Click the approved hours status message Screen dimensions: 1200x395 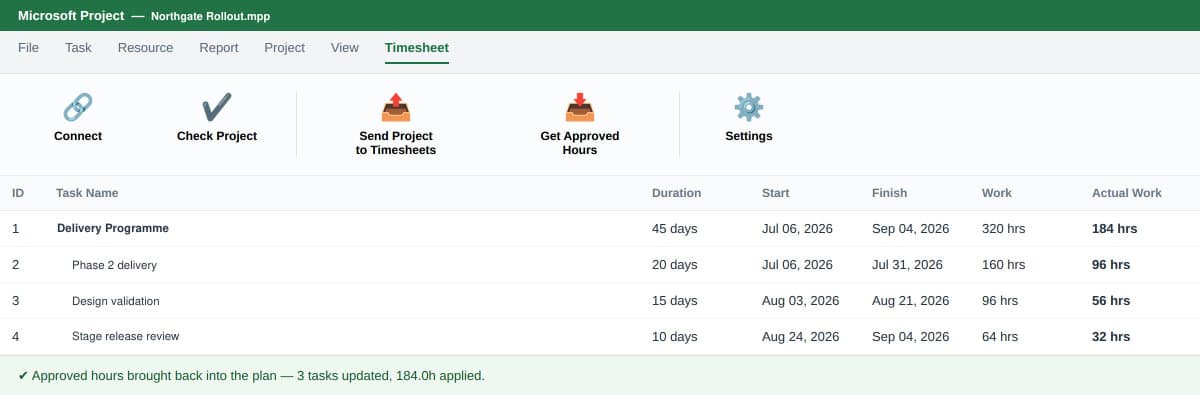tap(251, 376)
